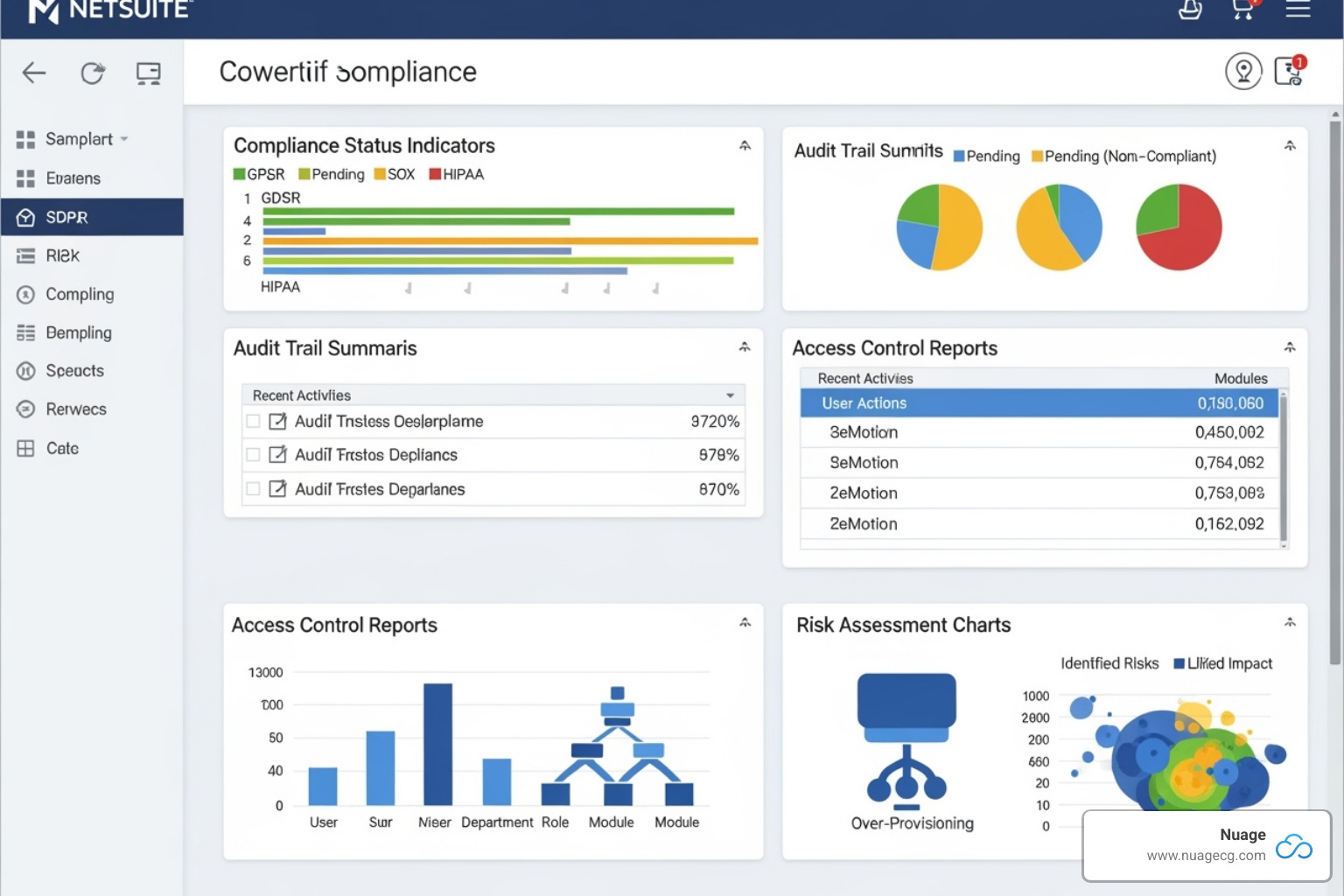Click the shopping cart icon with badge

(1242, 10)
